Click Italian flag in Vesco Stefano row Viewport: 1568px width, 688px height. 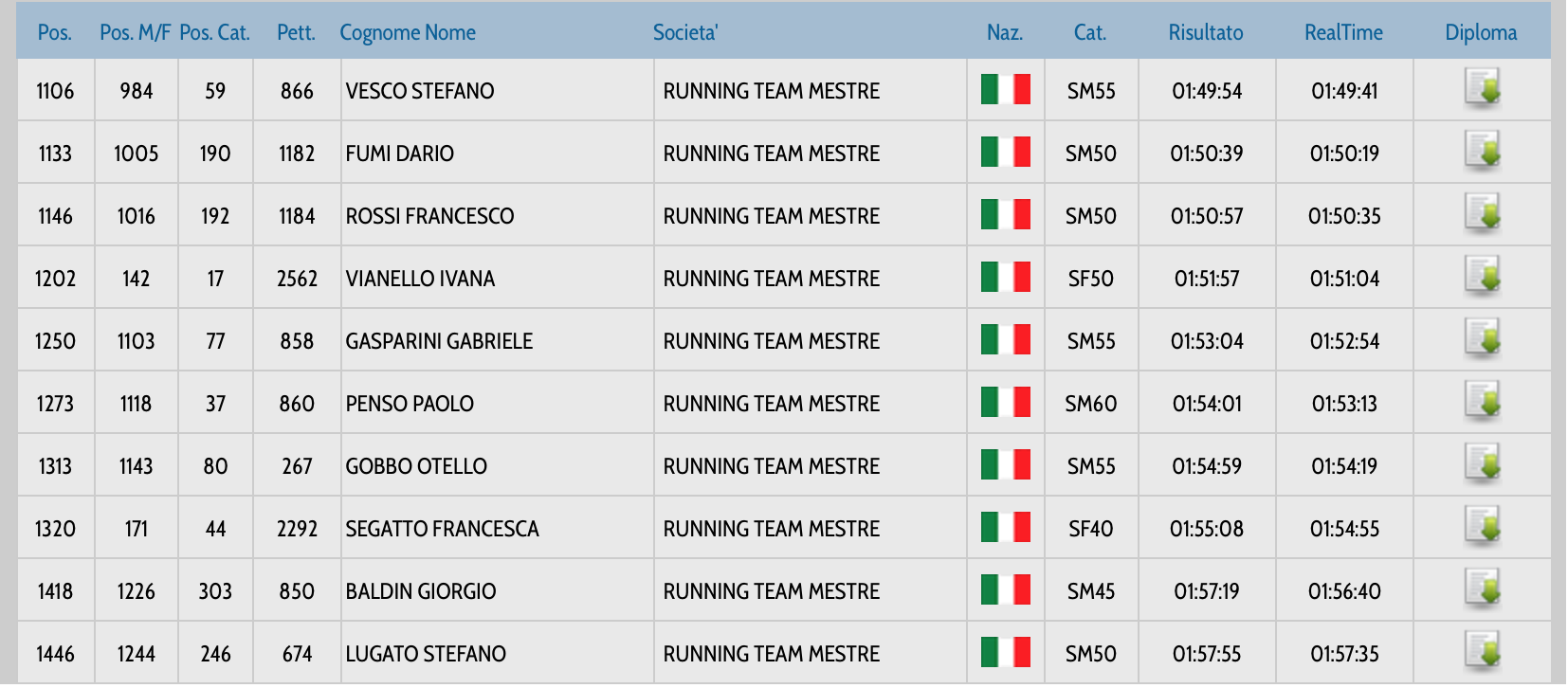point(1005,90)
